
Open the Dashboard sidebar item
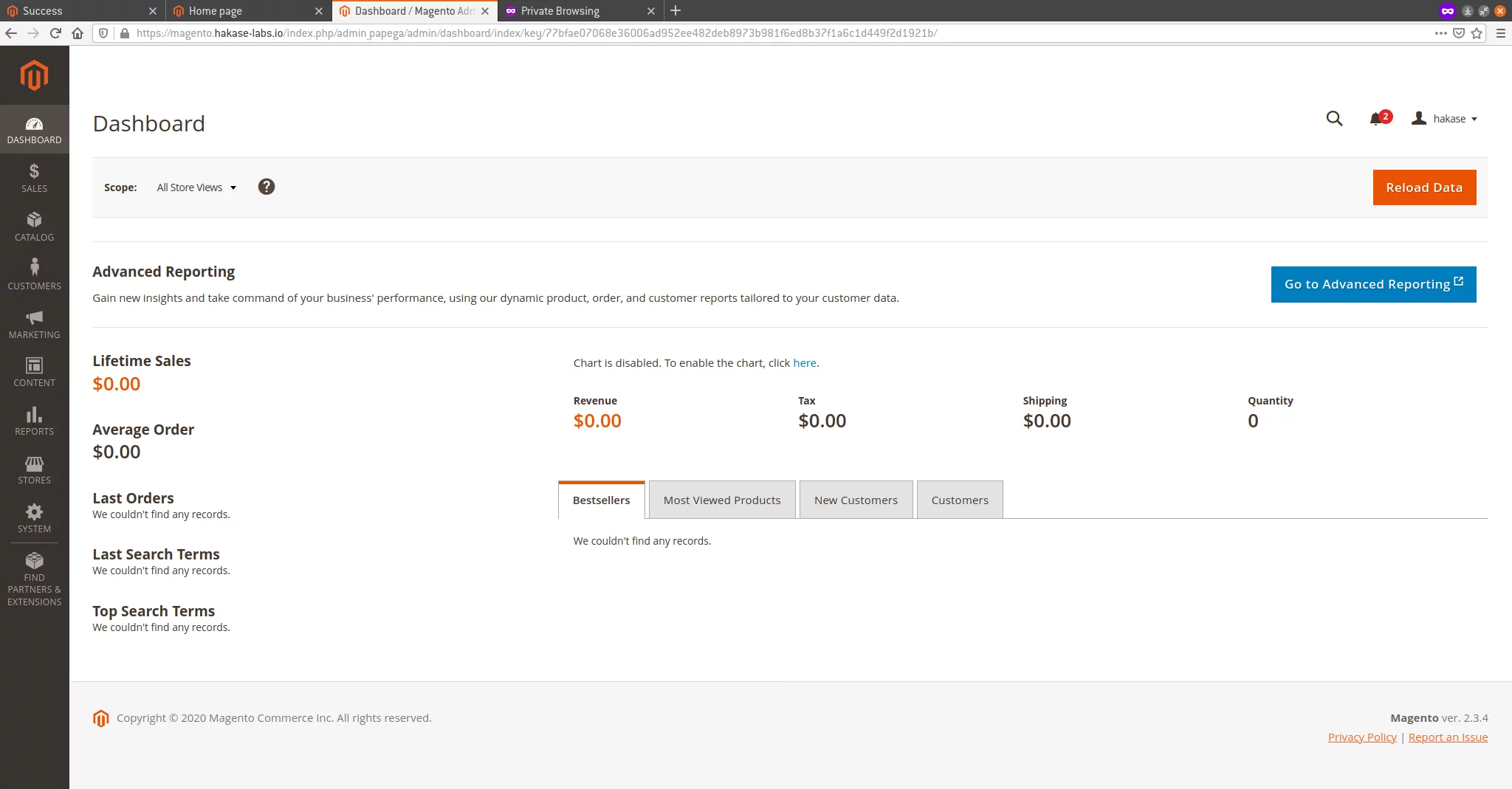34,129
